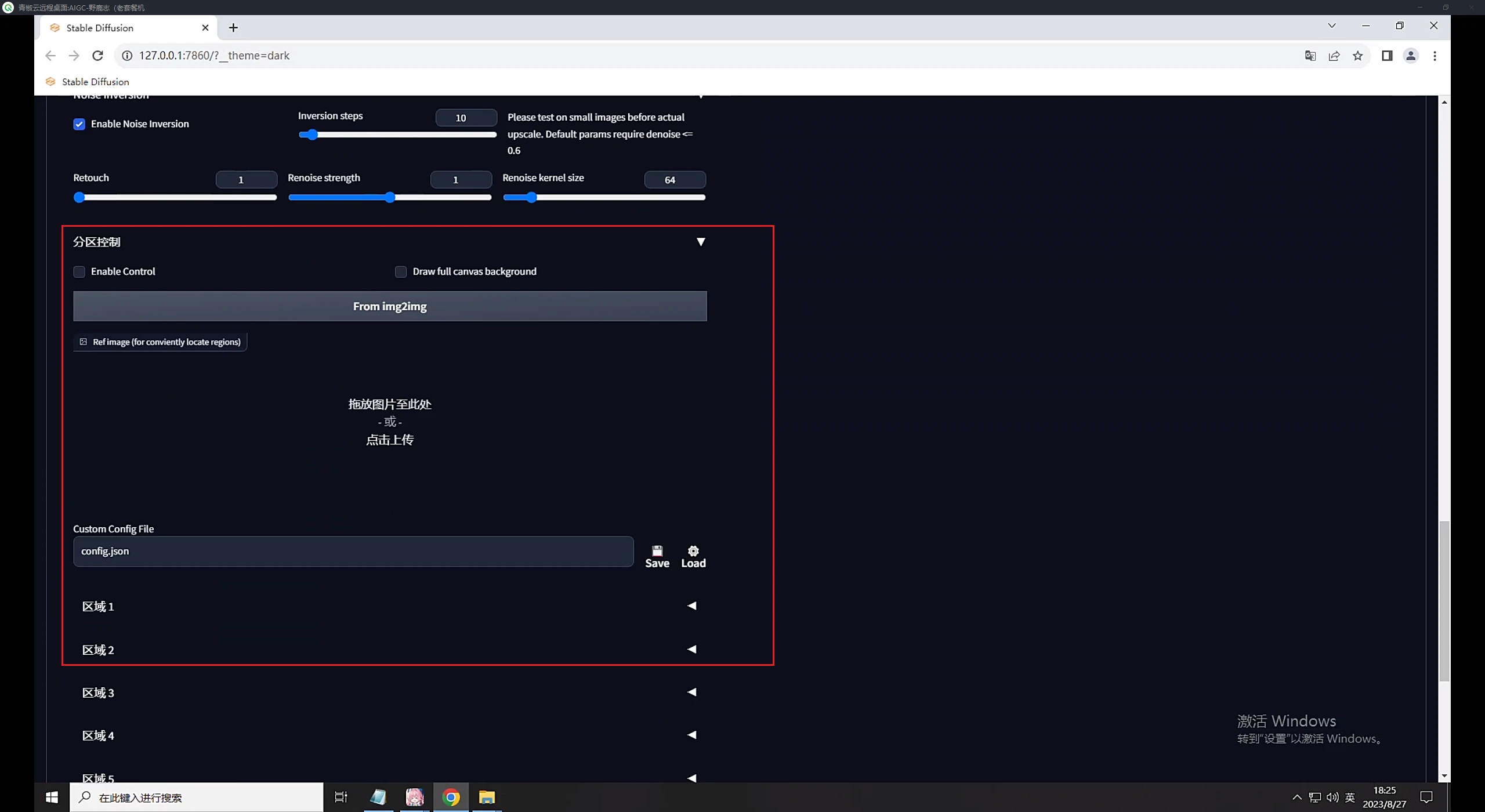Open Google Translate icon in address bar

(1310, 56)
